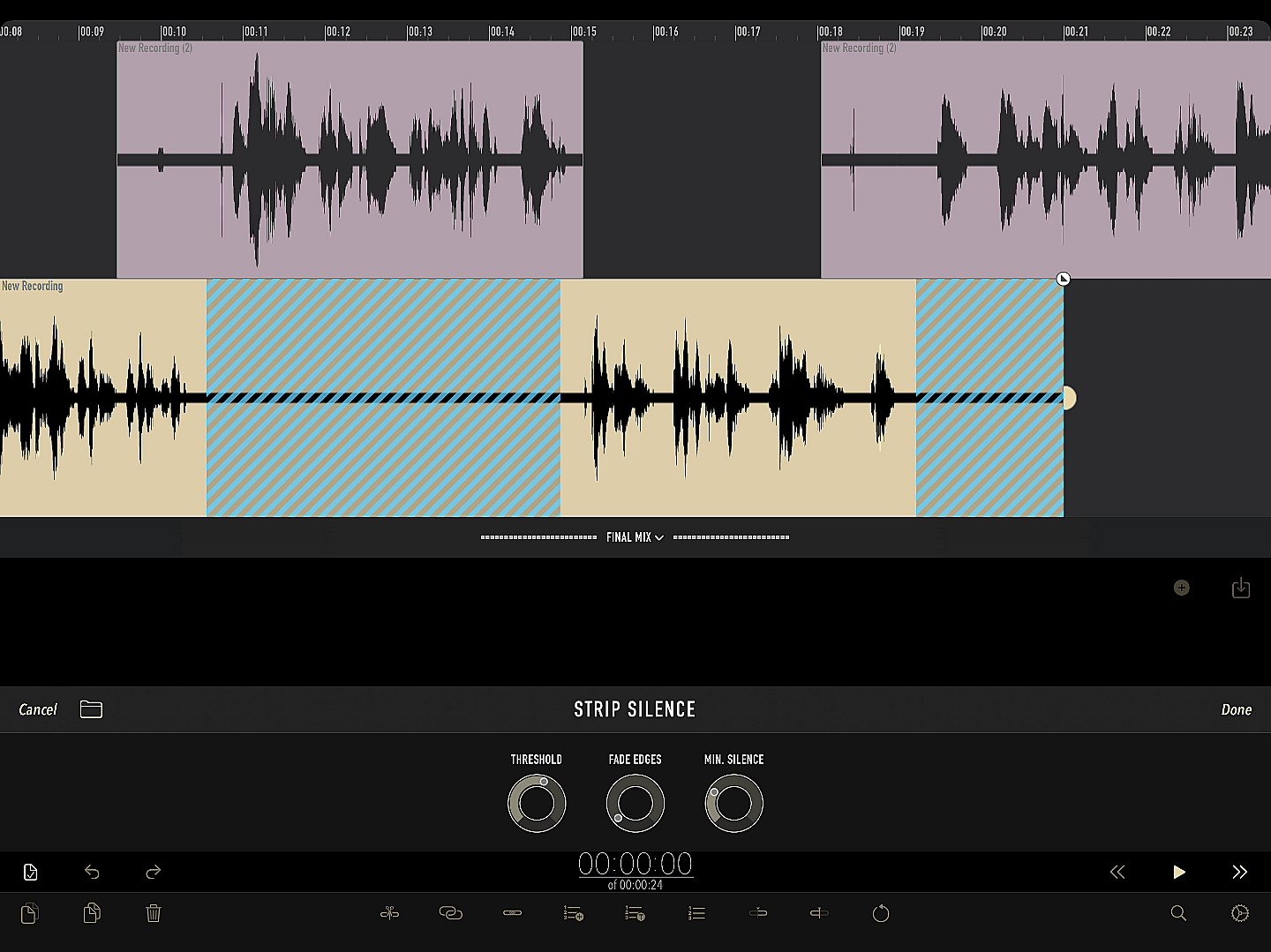This screenshot has width=1271, height=952.
Task: Tap the add numbered list item icon
Action: (x=574, y=913)
